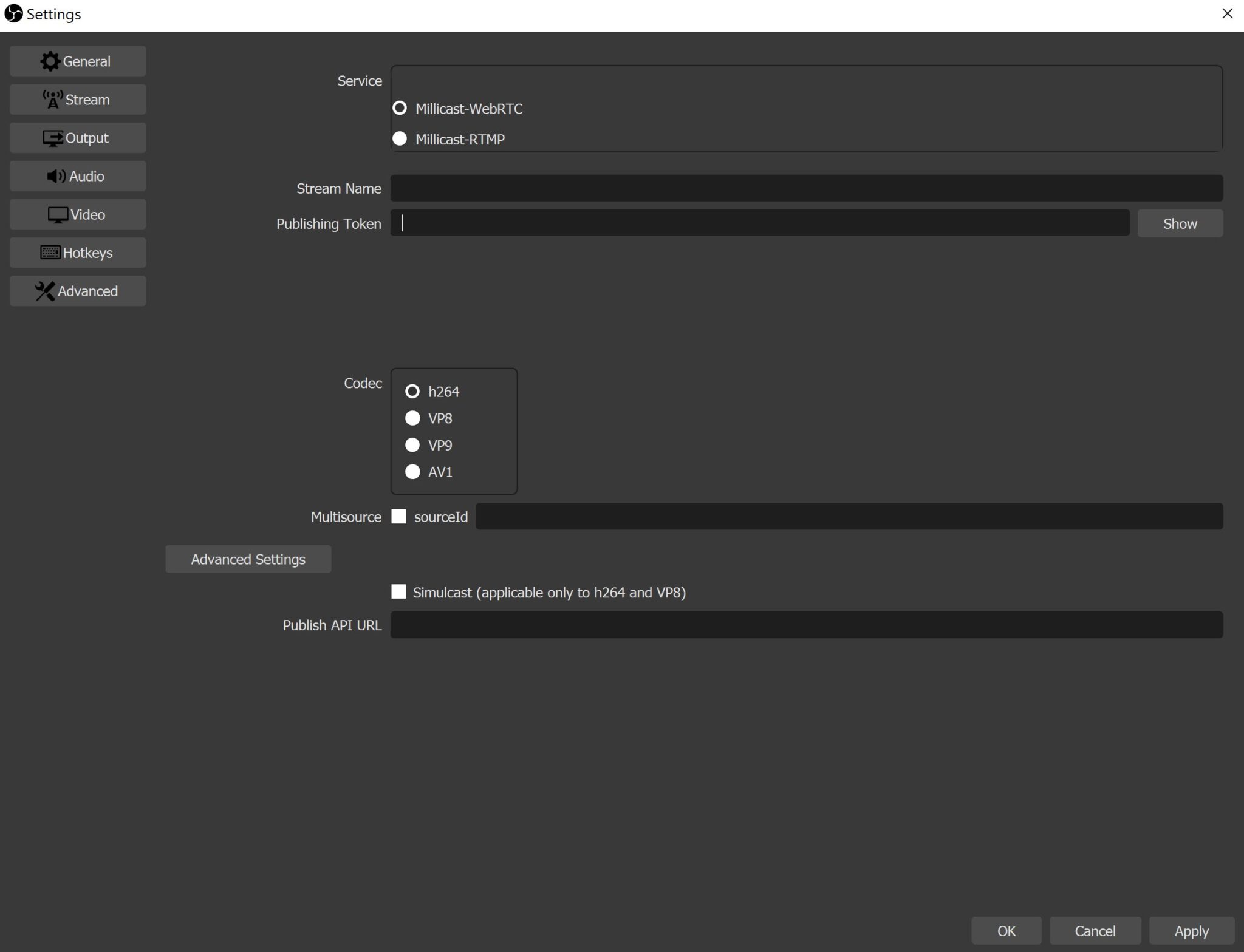Open the Video monitor icon
1244x952 pixels.
58,214
